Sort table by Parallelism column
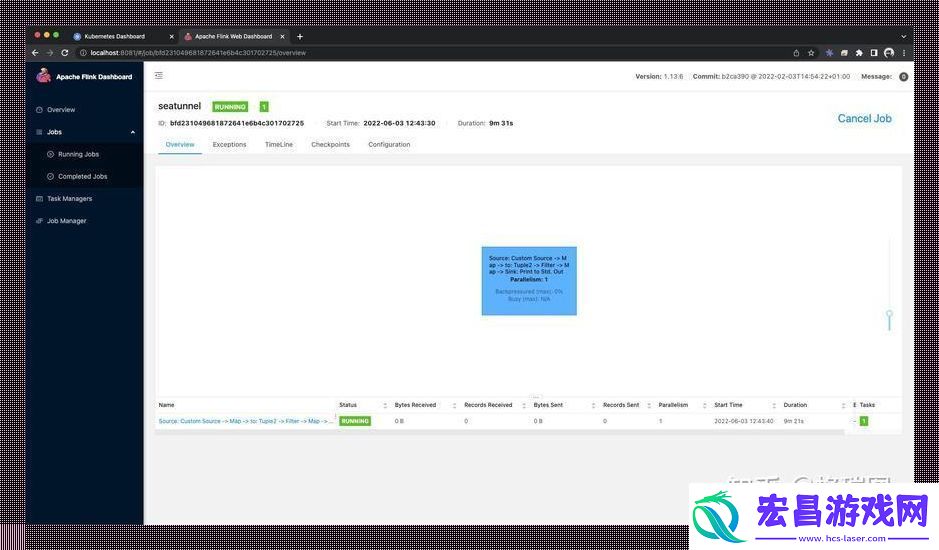Screen dimensions: 939x550 704,405
